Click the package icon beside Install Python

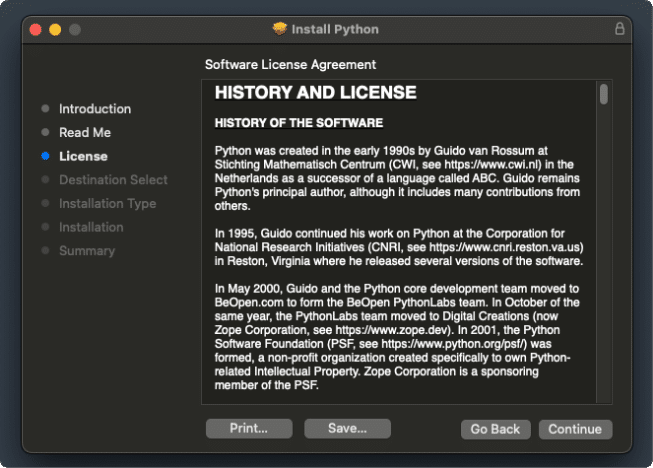(280, 29)
